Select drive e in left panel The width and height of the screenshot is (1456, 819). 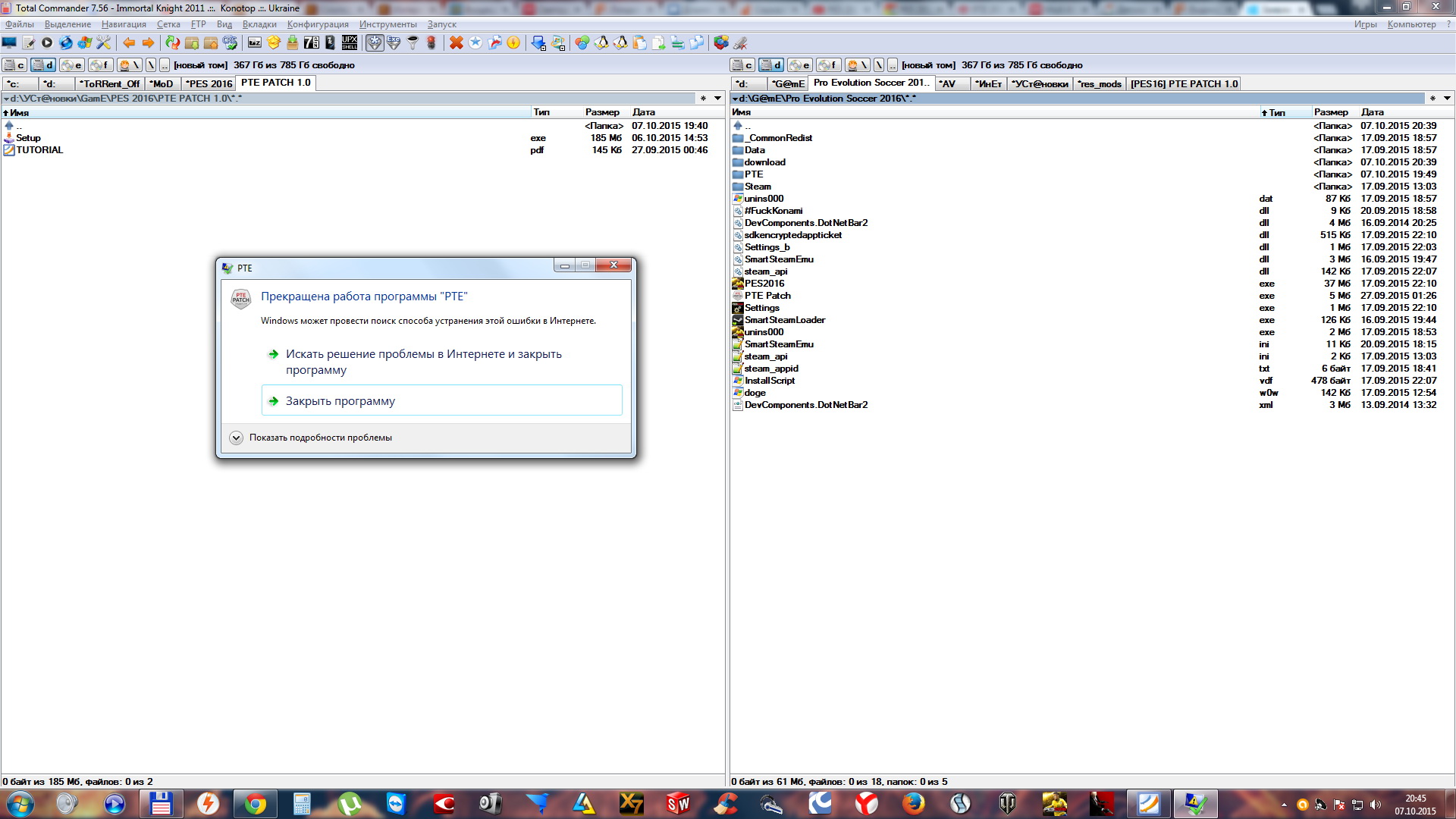(x=72, y=65)
